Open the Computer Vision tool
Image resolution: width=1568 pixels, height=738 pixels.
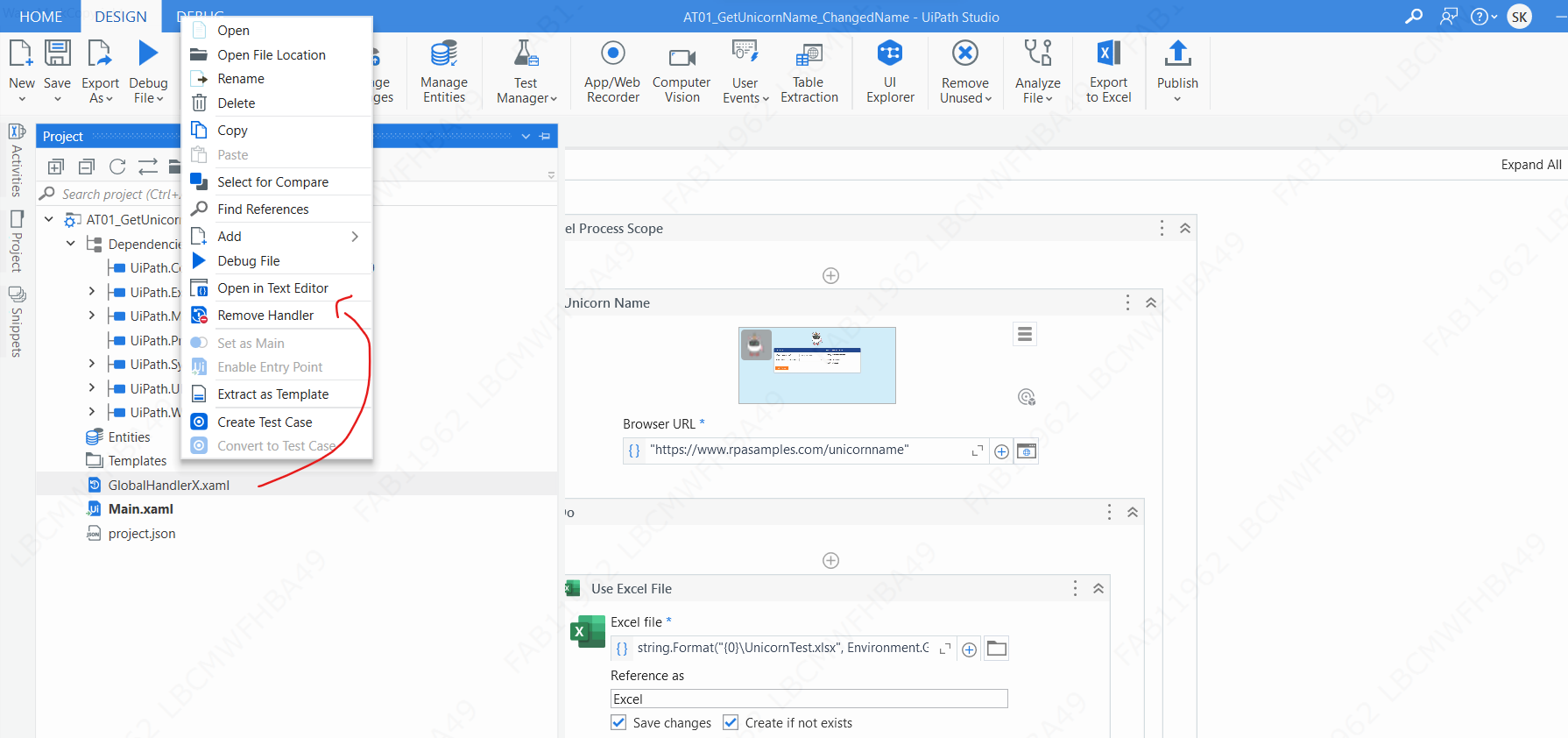click(682, 70)
